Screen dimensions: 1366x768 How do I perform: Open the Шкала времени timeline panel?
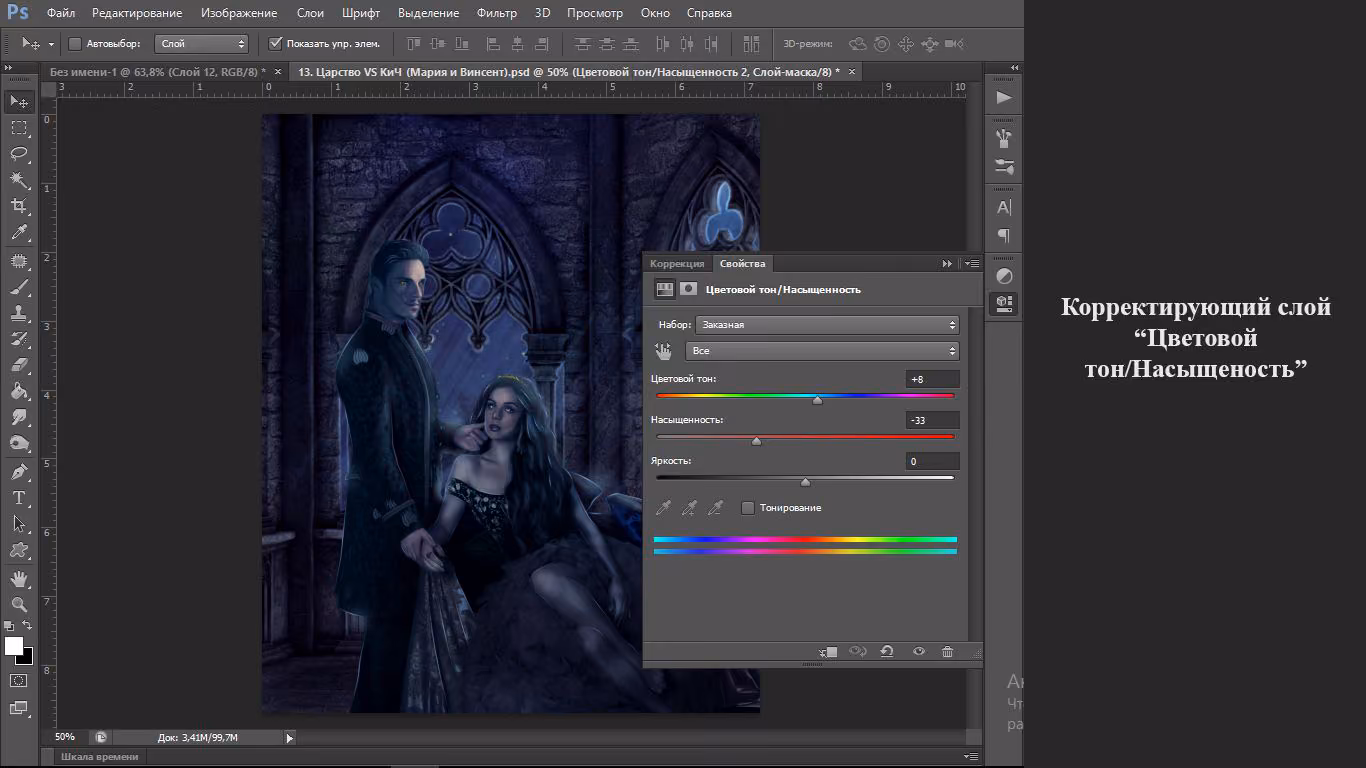[x=100, y=757]
